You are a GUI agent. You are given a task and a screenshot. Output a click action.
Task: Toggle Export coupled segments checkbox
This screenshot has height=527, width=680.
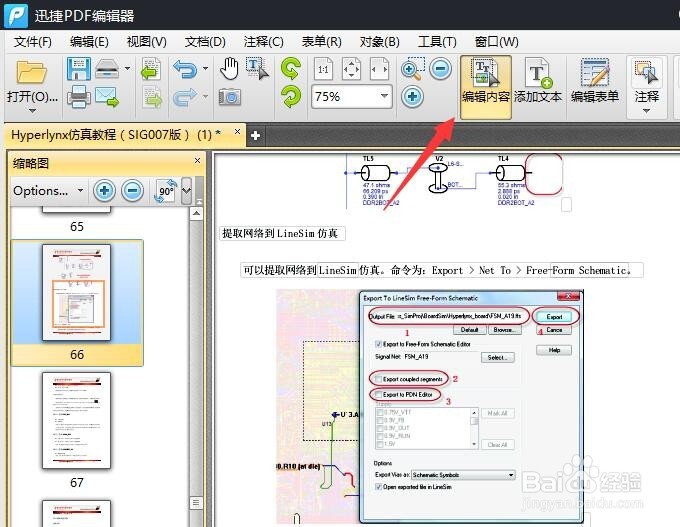coord(378,379)
